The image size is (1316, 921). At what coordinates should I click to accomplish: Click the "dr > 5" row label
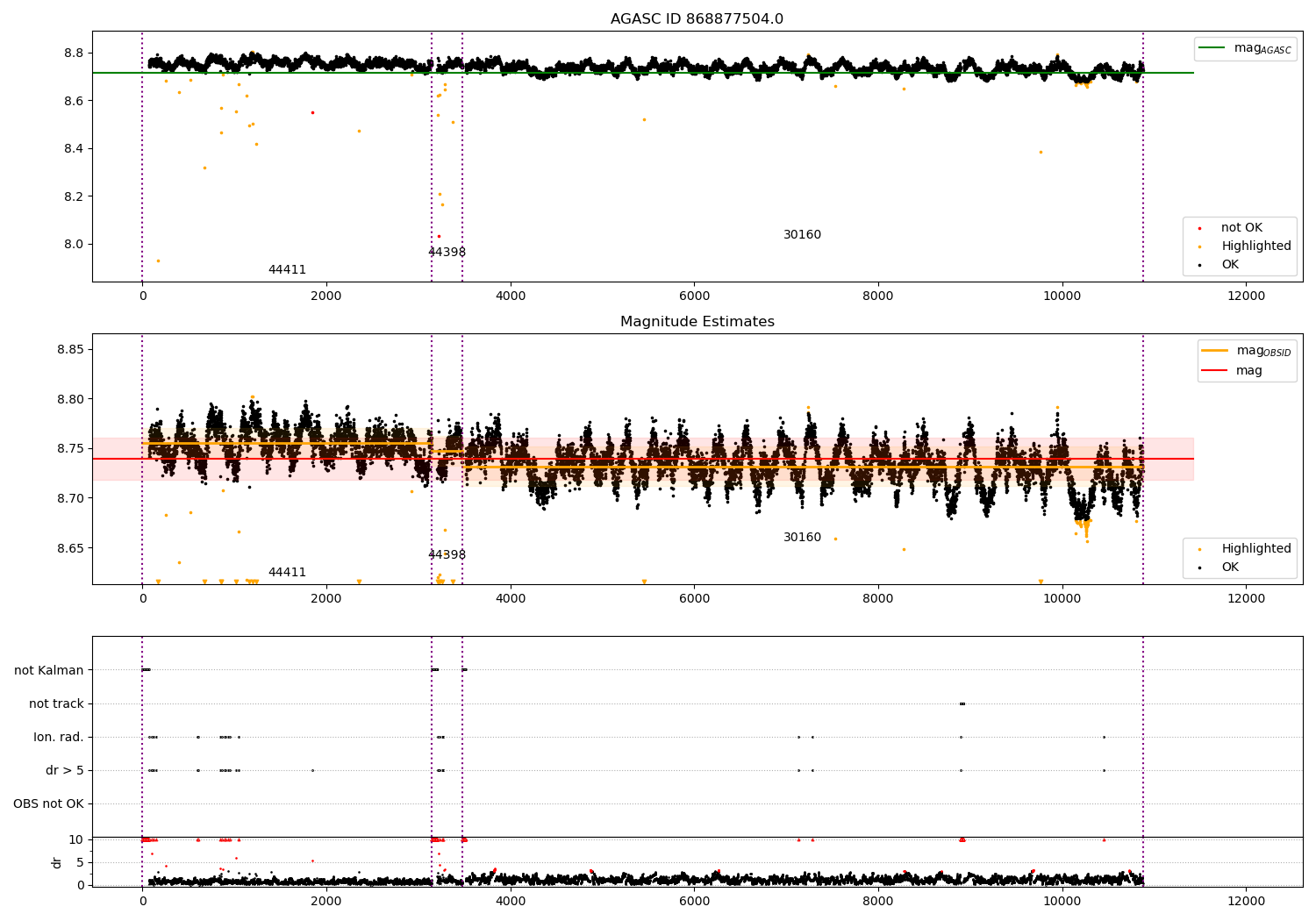pos(65,770)
